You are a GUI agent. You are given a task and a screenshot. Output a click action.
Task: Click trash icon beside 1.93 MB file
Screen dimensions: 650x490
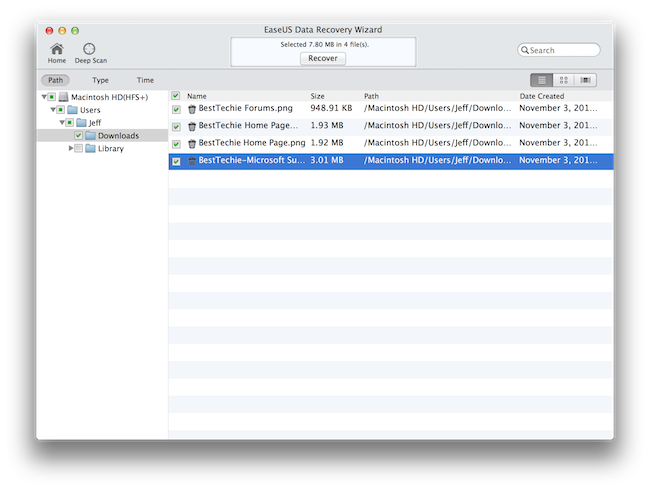click(x=192, y=126)
